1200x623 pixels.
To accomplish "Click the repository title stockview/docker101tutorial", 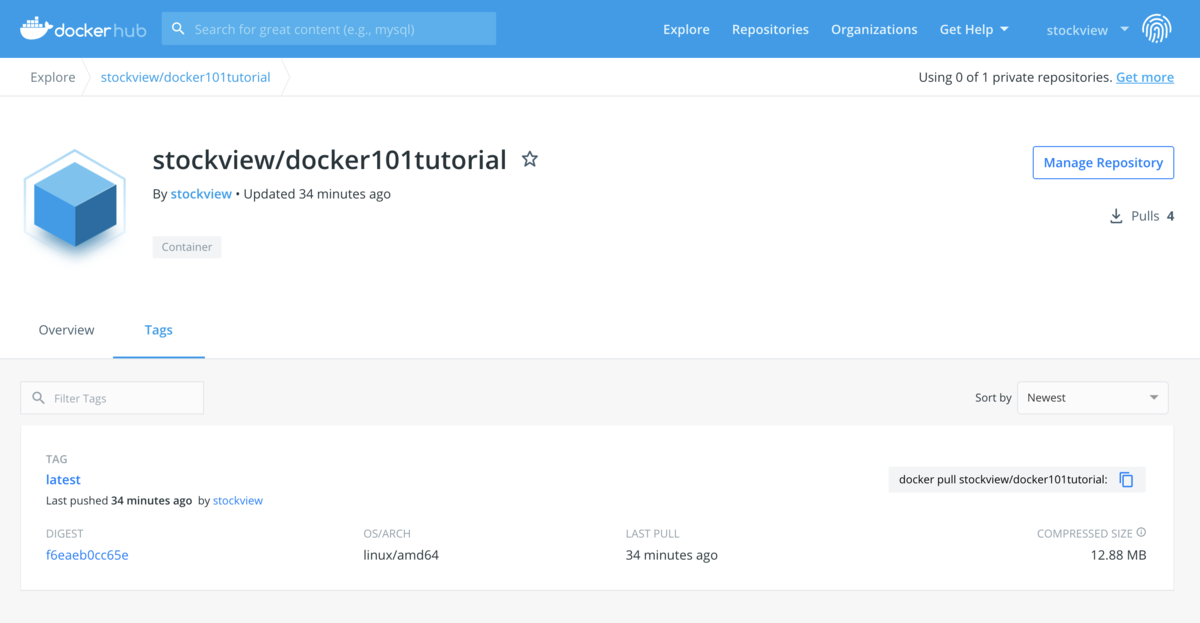I will pyautogui.click(x=330, y=160).
